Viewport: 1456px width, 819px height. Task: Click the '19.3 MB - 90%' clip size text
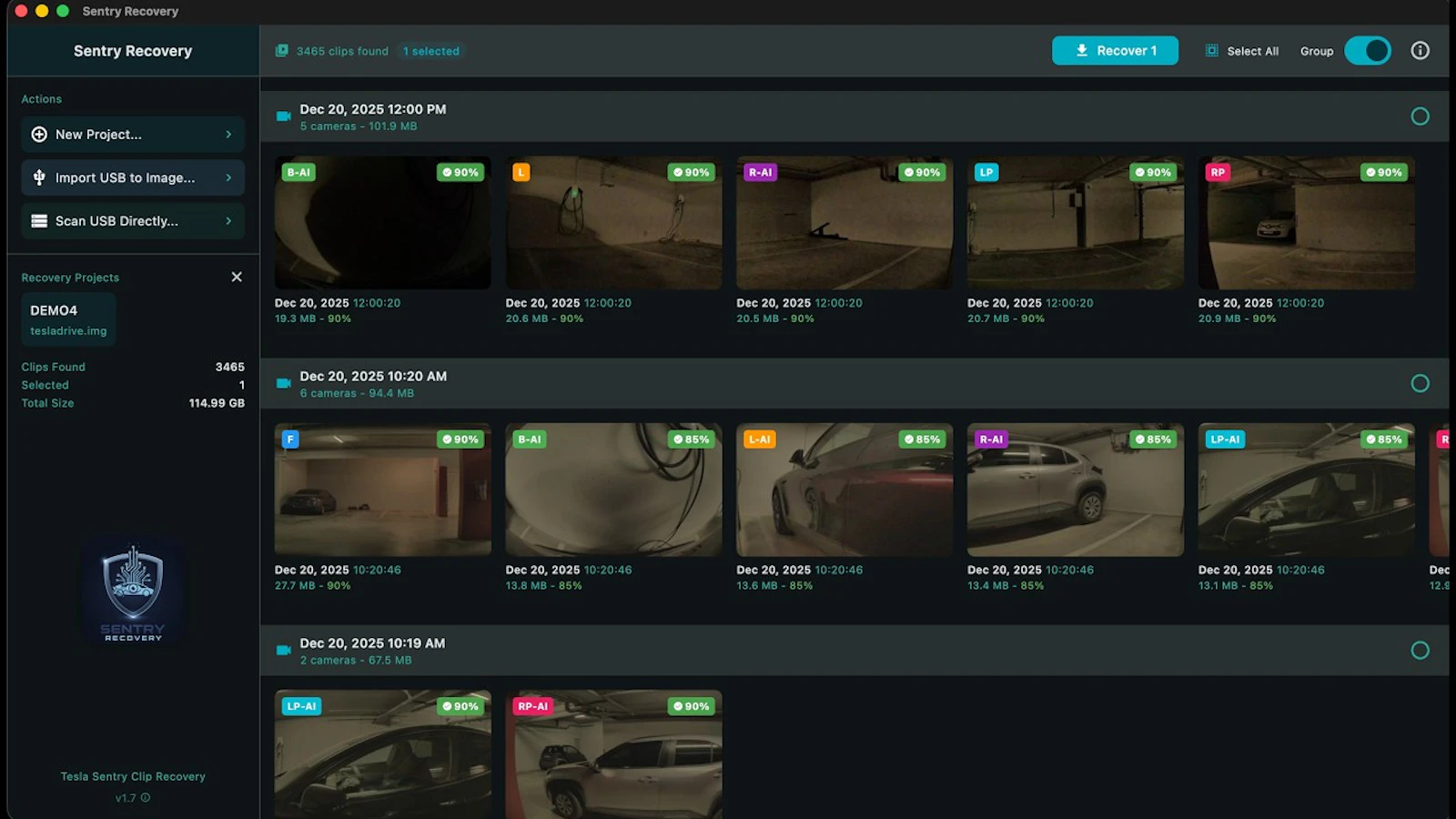pos(313,318)
